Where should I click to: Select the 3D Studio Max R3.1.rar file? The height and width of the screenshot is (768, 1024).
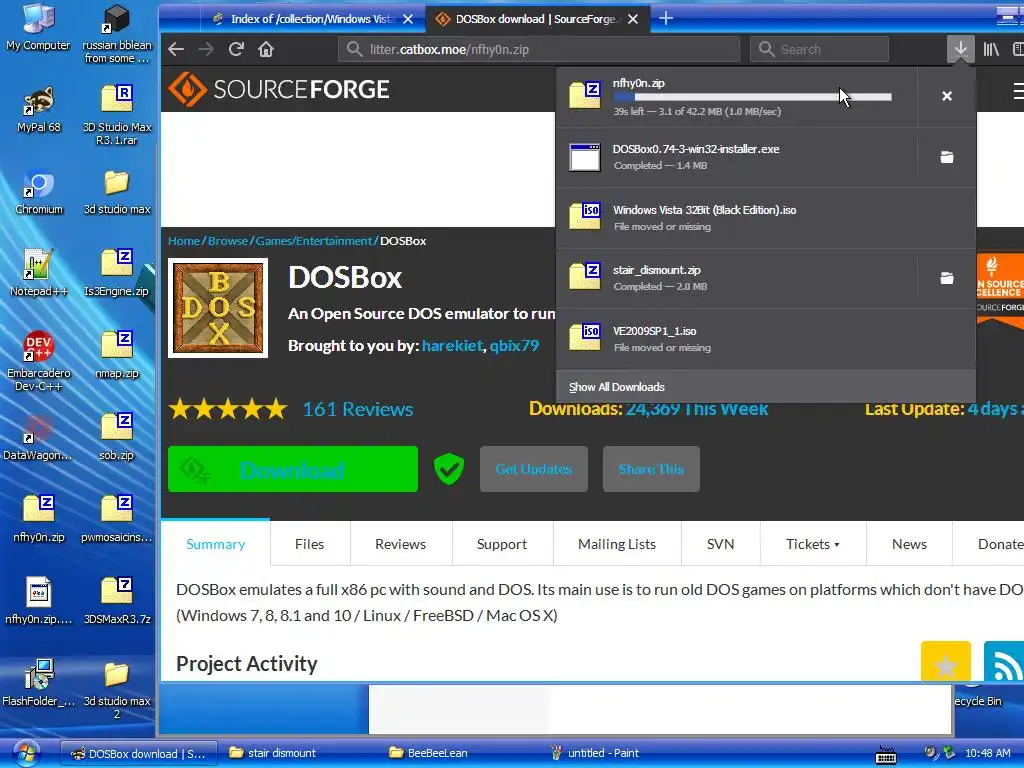click(117, 114)
